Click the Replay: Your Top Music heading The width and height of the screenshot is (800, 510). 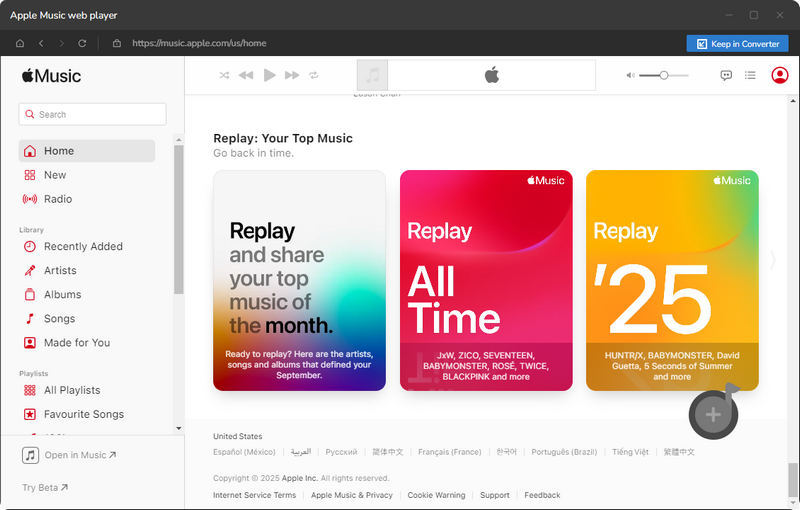click(283, 138)
